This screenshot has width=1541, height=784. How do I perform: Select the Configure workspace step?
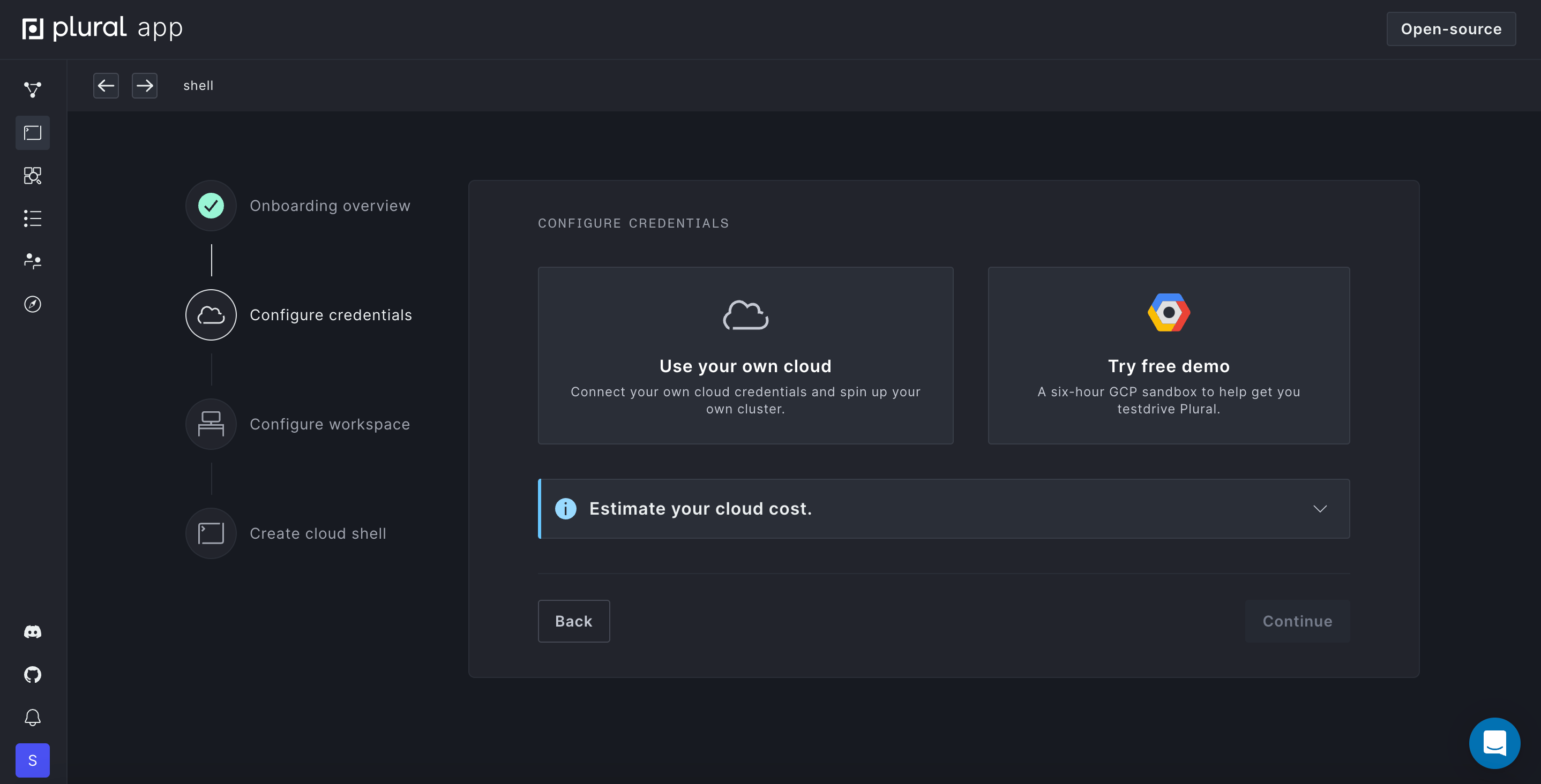(x=330, y=424)
